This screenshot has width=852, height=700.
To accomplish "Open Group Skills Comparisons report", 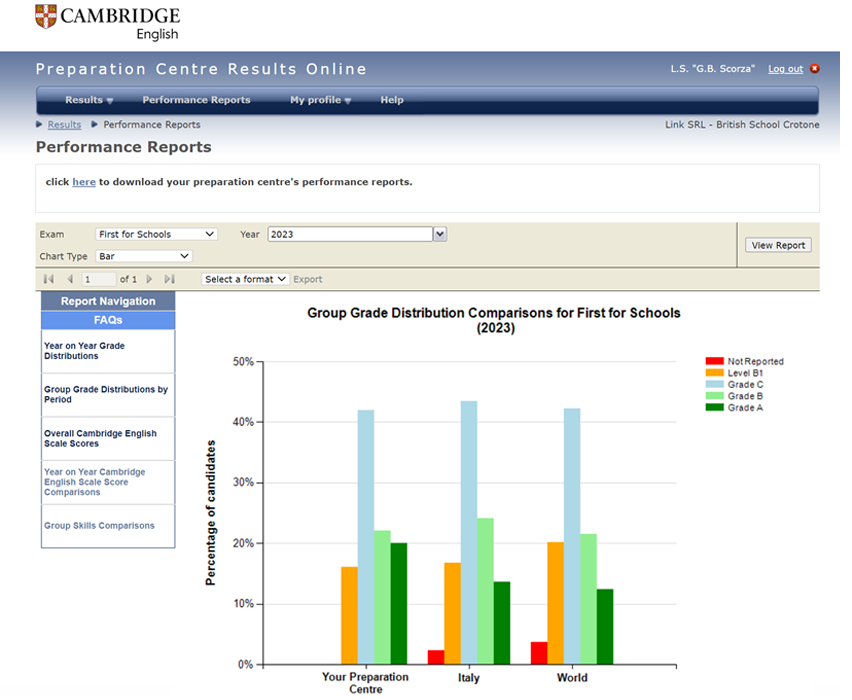I will click(108, 526).
